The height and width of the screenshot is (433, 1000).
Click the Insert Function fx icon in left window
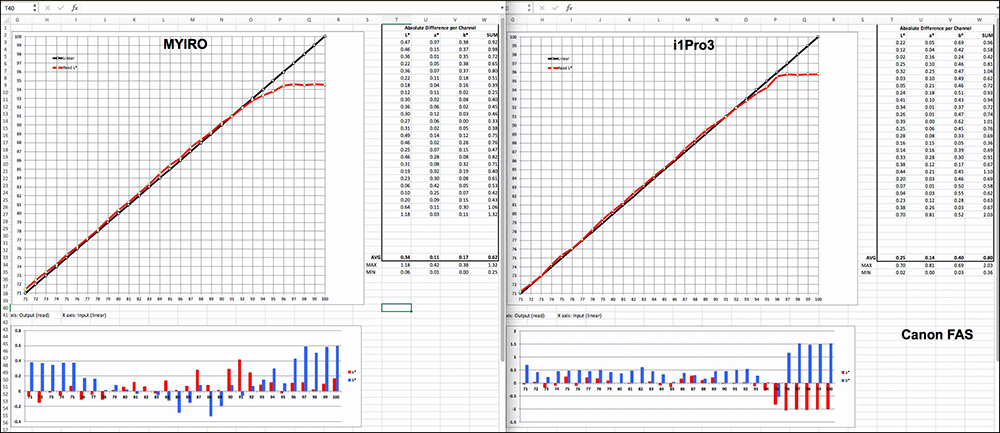(75, 7)
